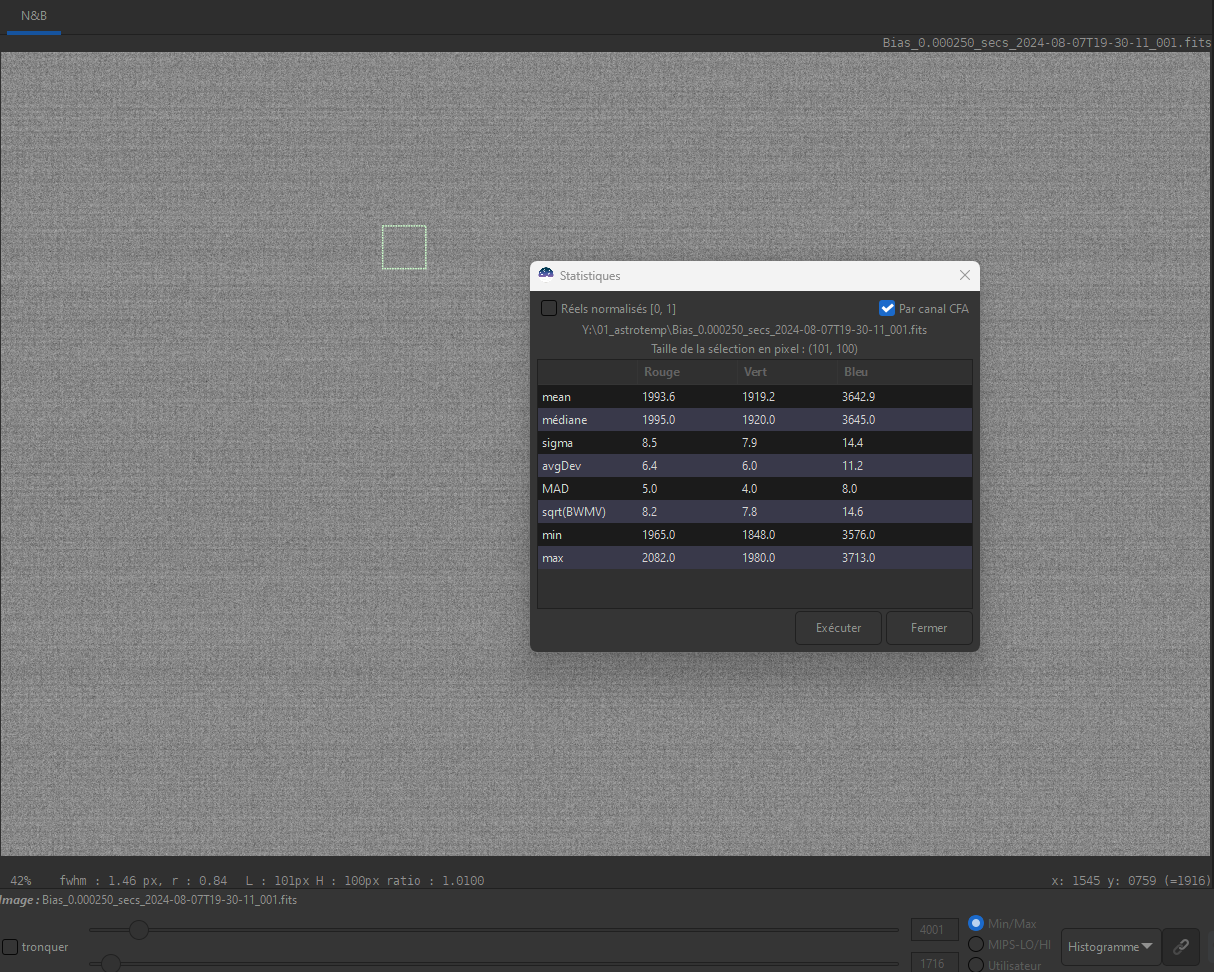
Task: Switch to the N&B image tab
Action: coord(34,16)
